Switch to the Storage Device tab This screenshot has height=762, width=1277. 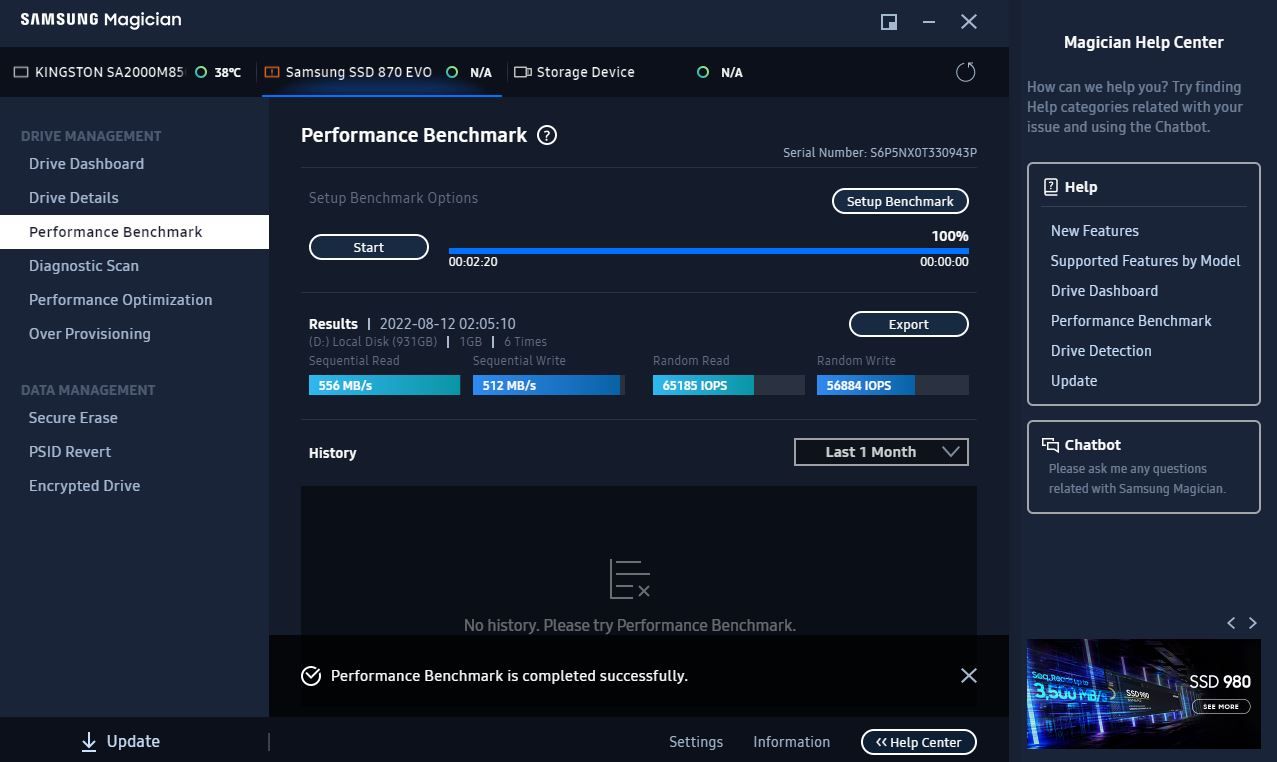(x=585, y=72)
